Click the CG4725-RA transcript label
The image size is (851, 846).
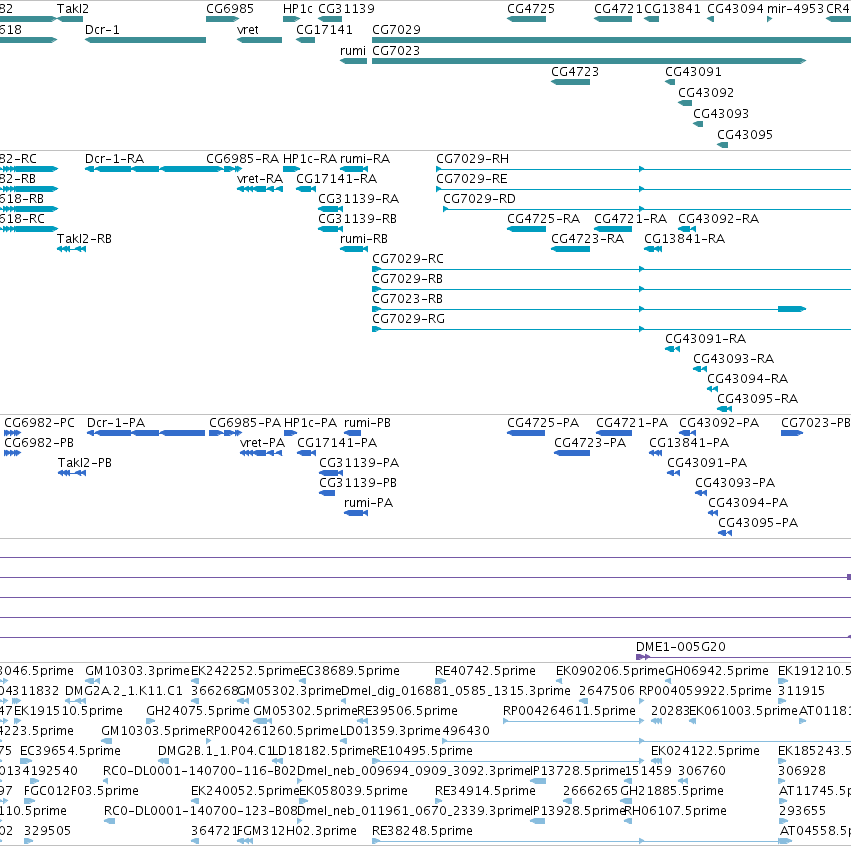pos(543,219)
